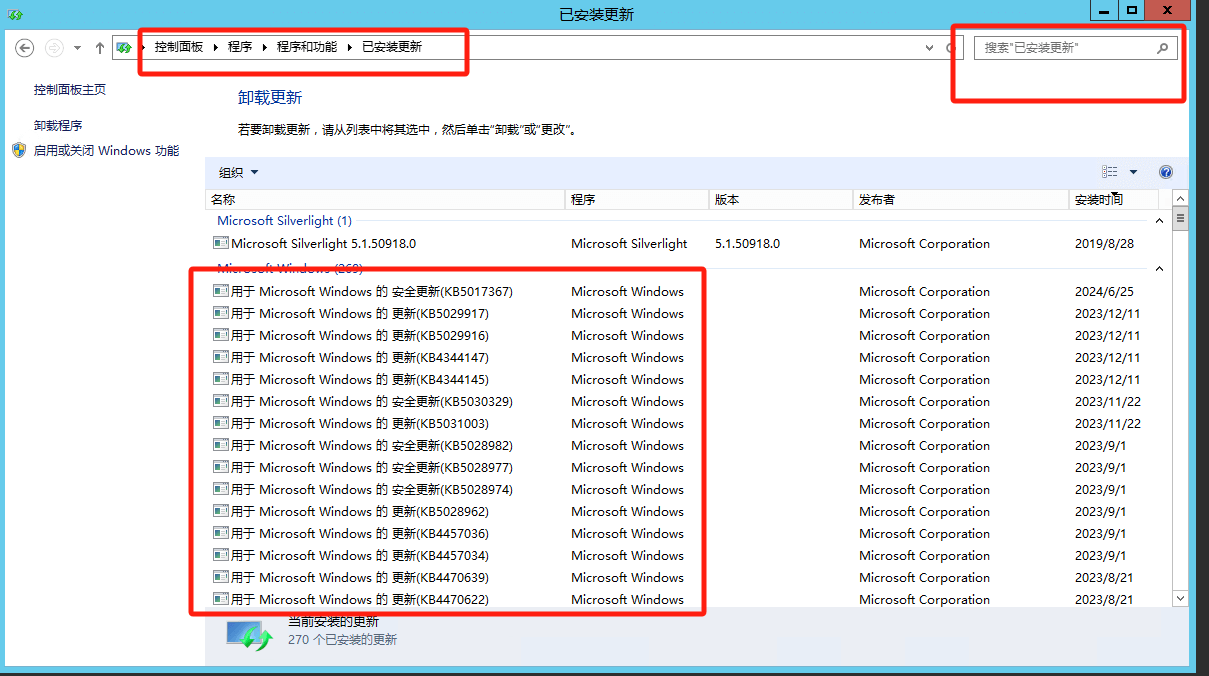Click the icon of Microsoft Silverlight 5.1.50918.0 row
This screenshot has height=676, width=1209.
click(x=221, y=243)
